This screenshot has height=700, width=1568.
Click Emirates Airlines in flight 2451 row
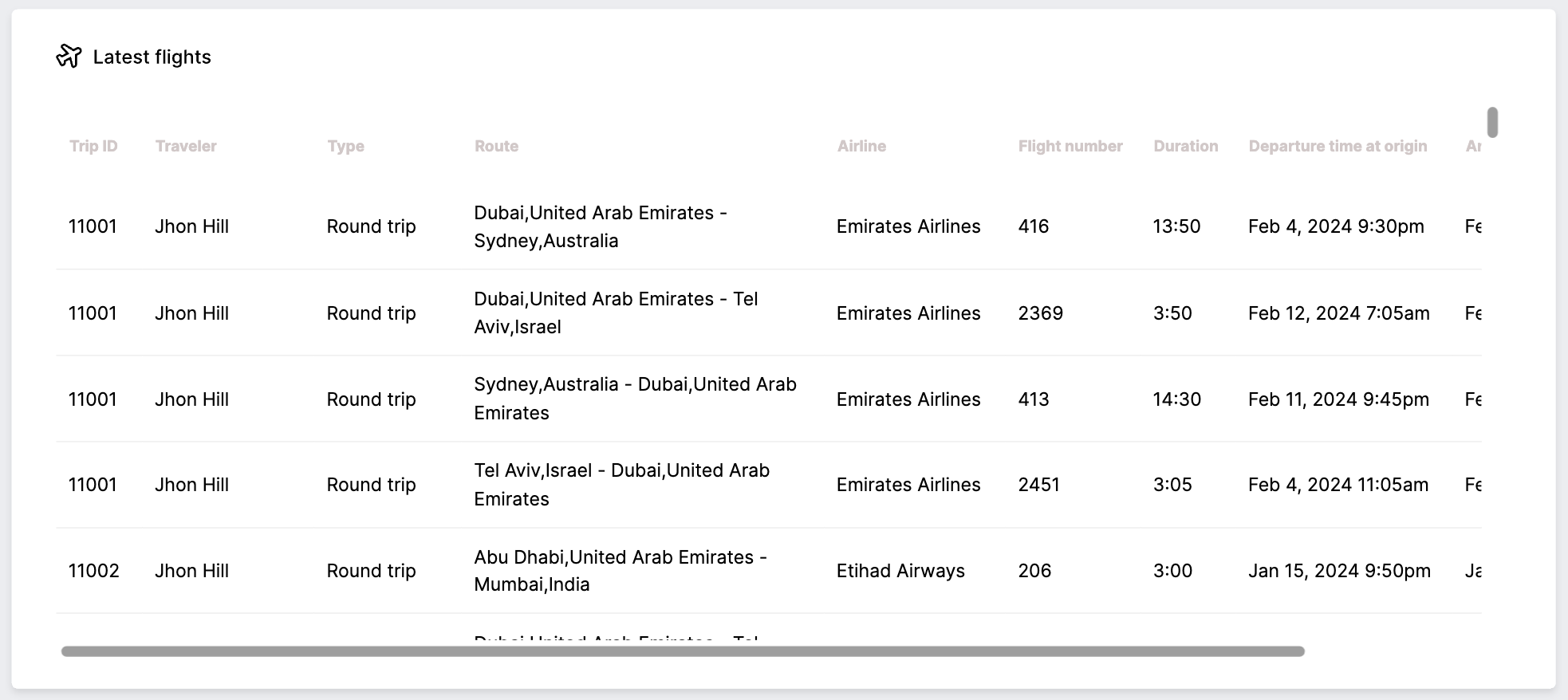click(908, 485)
